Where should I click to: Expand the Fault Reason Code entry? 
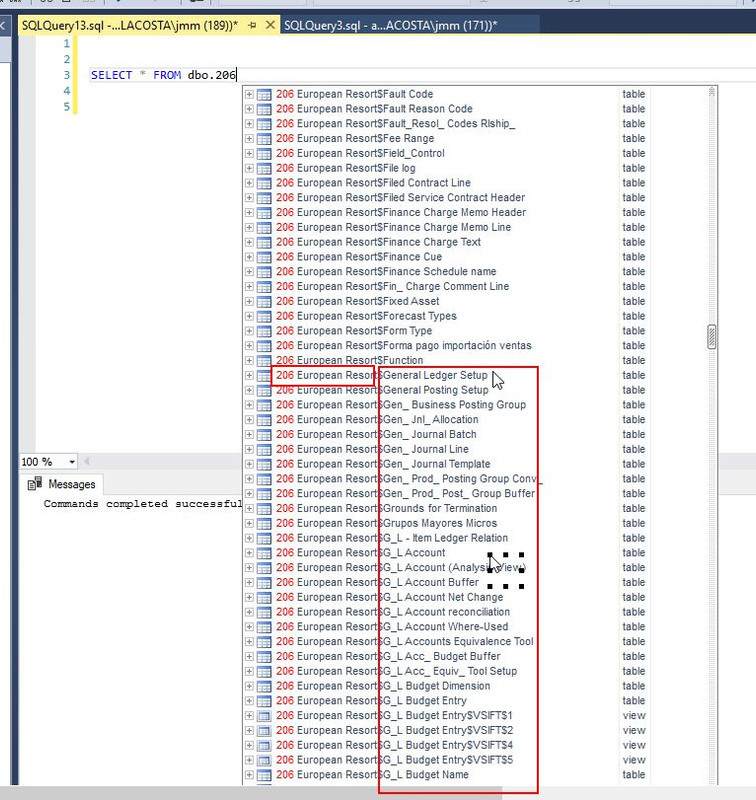pos(249,109)
